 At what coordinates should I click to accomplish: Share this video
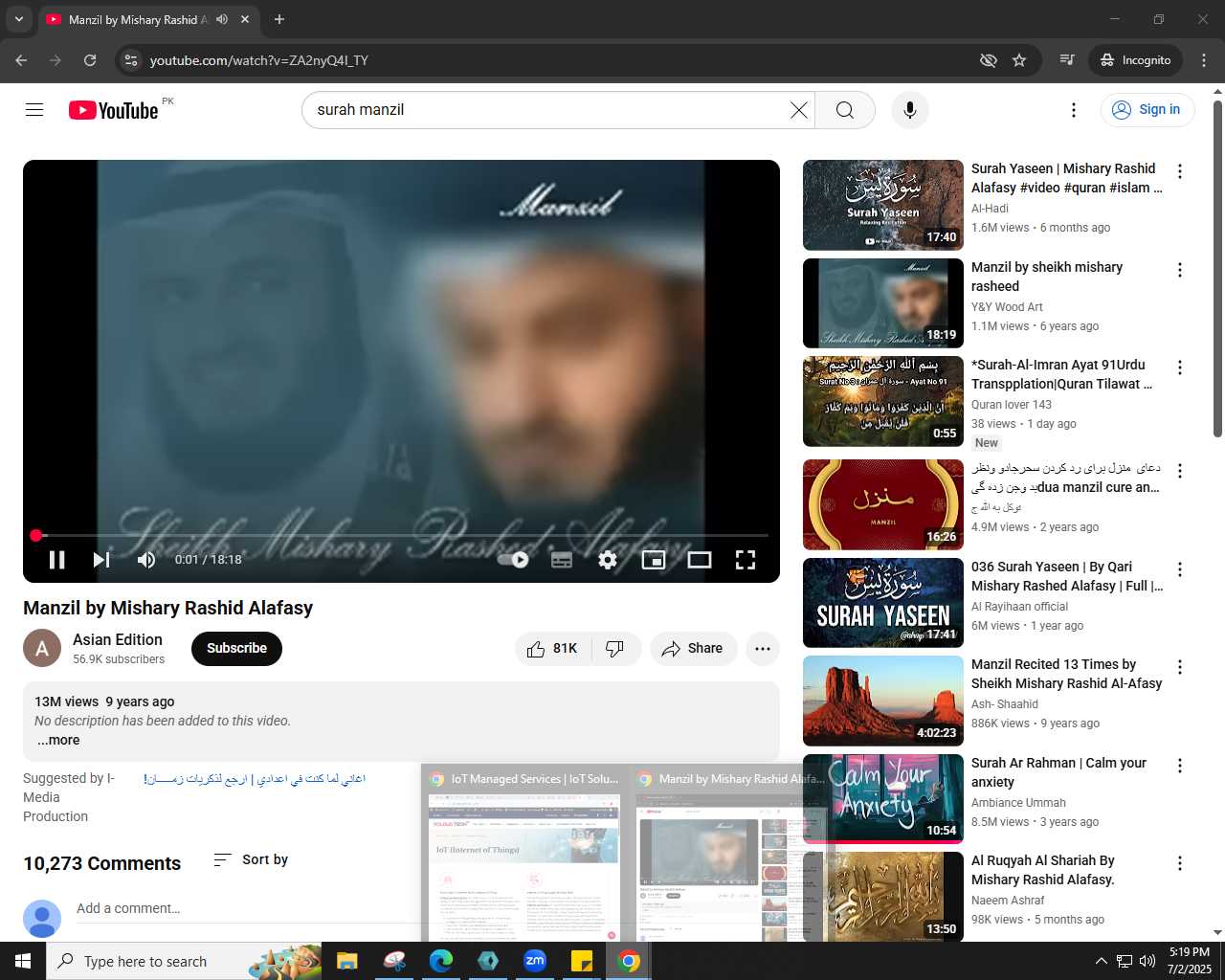694,648
